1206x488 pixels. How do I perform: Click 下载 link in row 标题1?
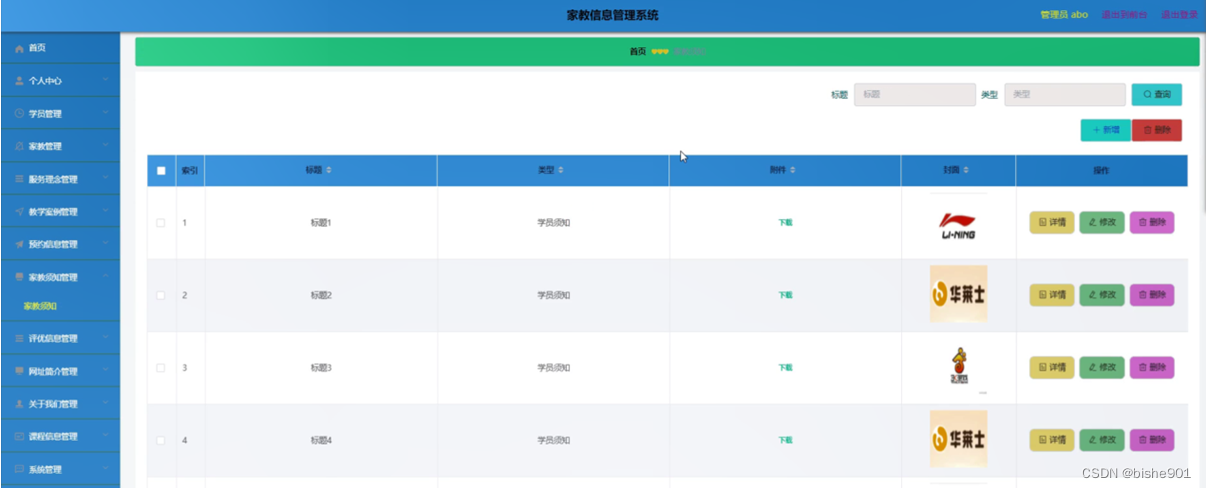[x=785, y=223]
